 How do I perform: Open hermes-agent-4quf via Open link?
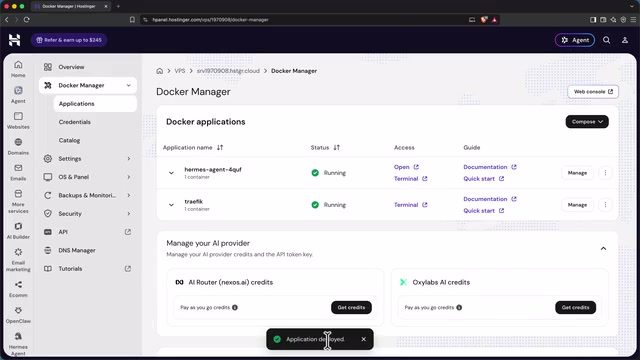pyautogui.click(x=406, y=167)
